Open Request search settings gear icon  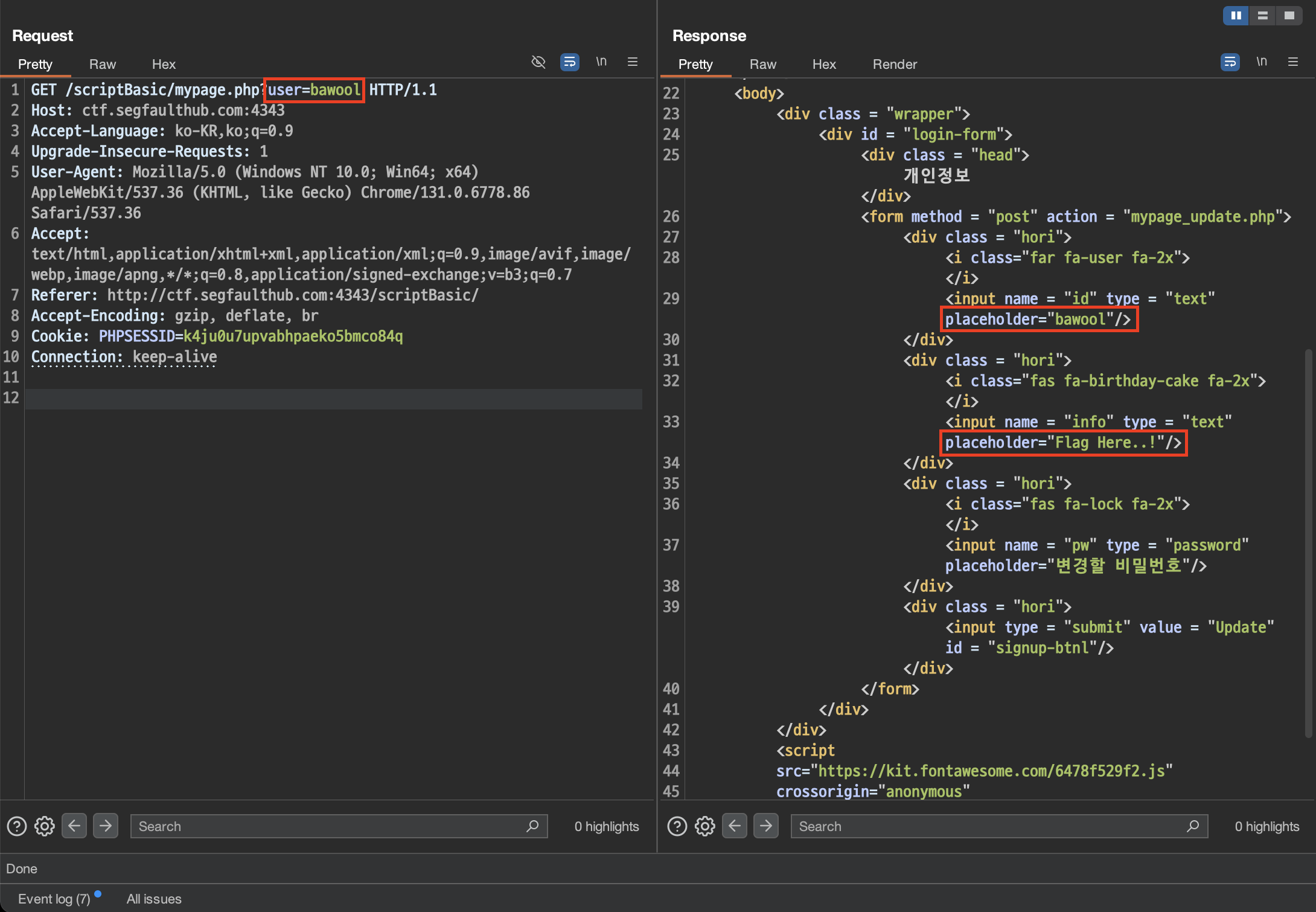point(44,826)
